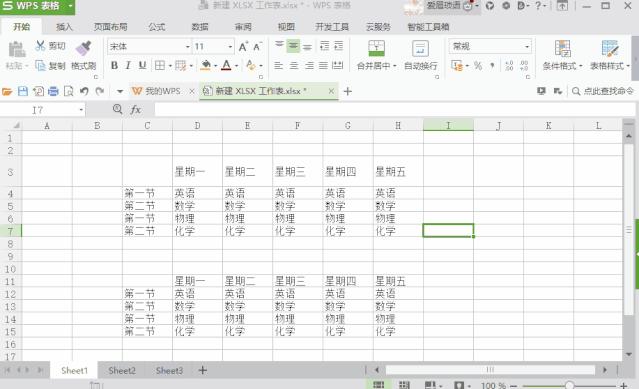Click the Paste clipboard icon

pos(17,50)
